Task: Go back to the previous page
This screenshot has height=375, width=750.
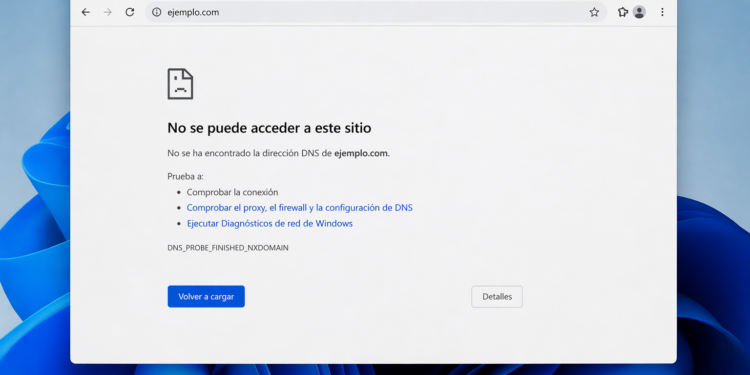Action: (86, 12)
